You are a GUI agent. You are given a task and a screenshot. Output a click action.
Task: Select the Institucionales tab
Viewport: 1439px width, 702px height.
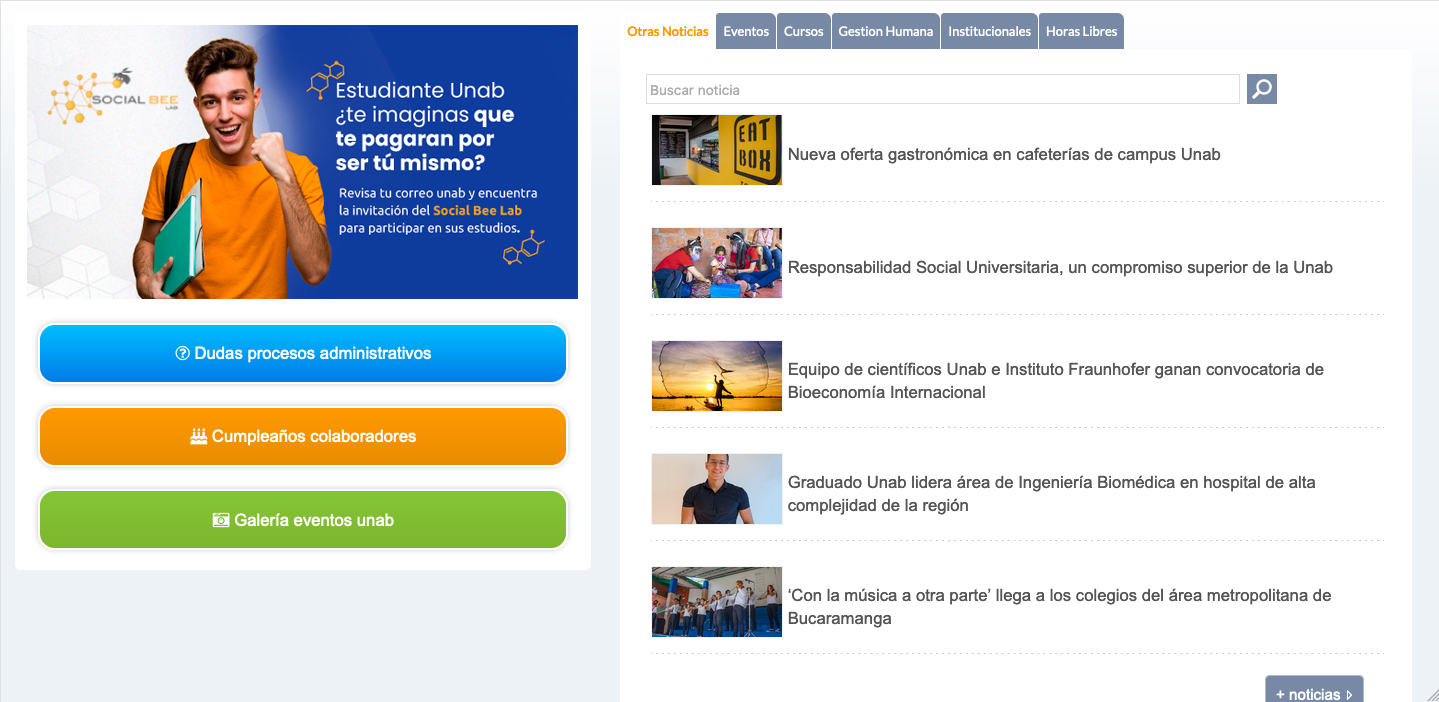989,31
